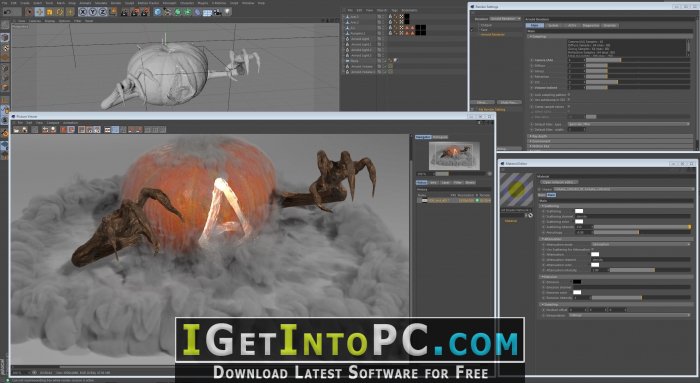Click the blue cube primitive icon

[x=158, y=12]
